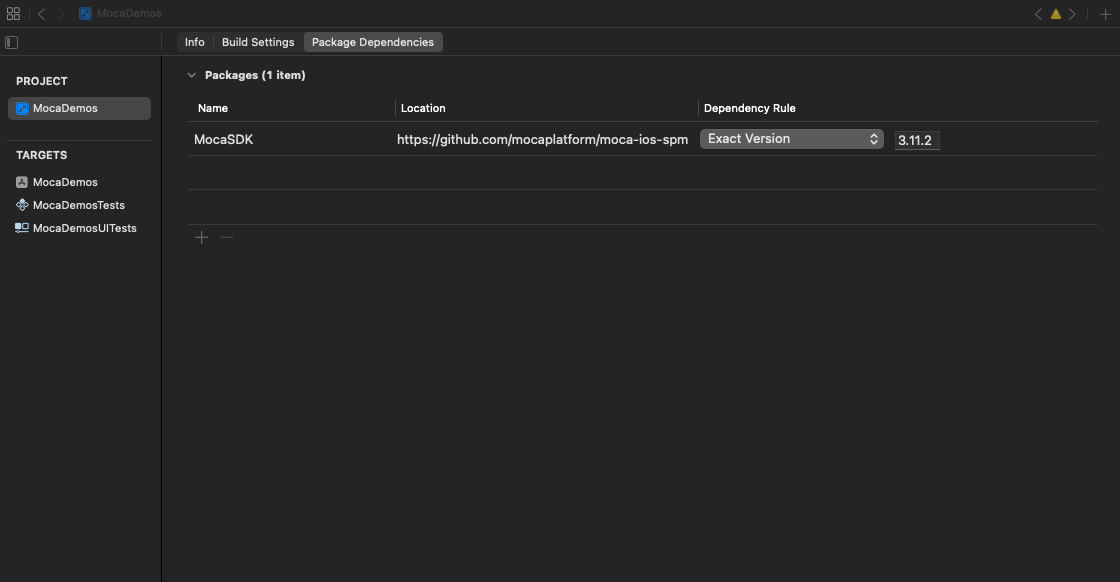
Task: Click the 3.11.2 version field
Action: [917, 140]
